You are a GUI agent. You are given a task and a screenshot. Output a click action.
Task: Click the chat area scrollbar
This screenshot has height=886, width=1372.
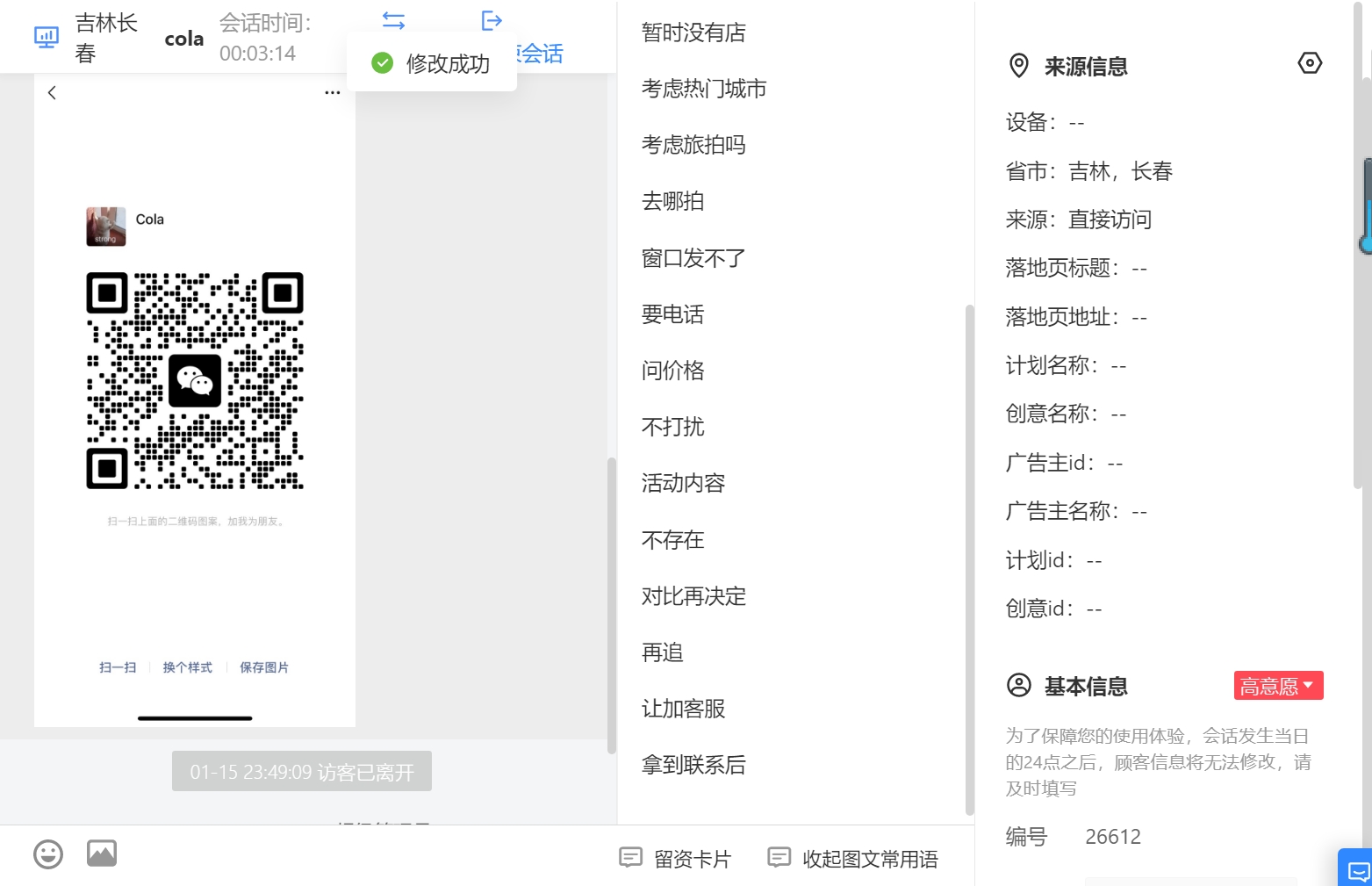[611, 606]
